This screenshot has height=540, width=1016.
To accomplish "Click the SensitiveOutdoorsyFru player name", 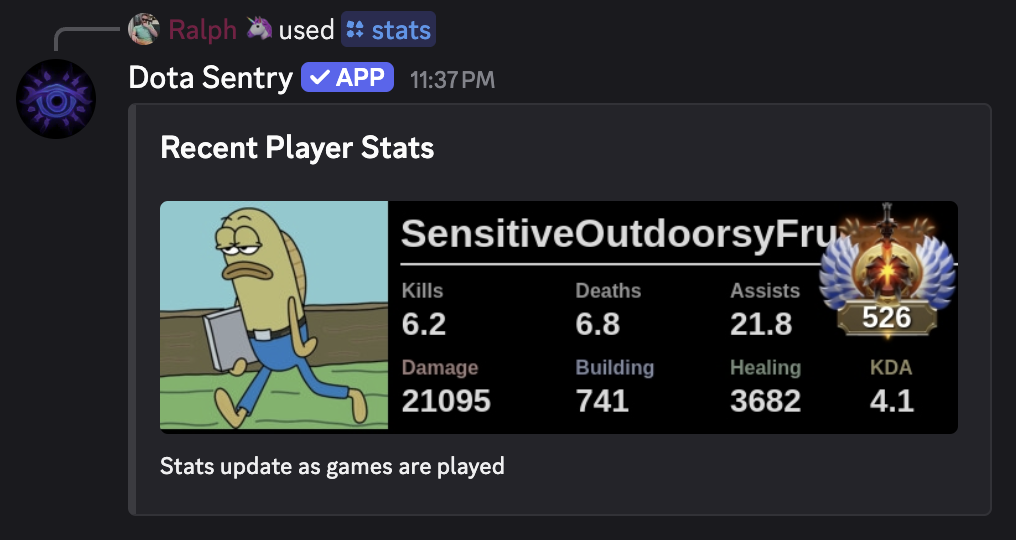I will click(617, 234).
